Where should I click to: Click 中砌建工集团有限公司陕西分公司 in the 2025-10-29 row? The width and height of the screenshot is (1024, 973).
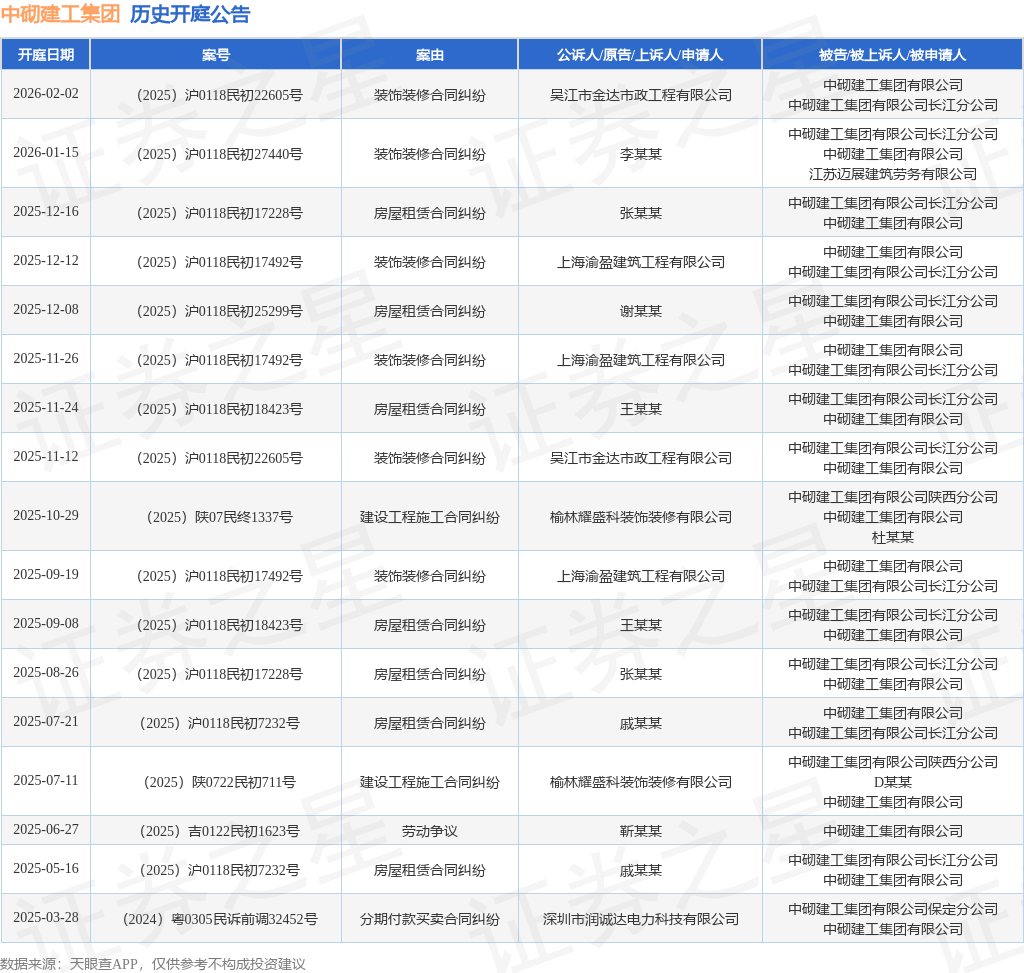click(893, 497)
